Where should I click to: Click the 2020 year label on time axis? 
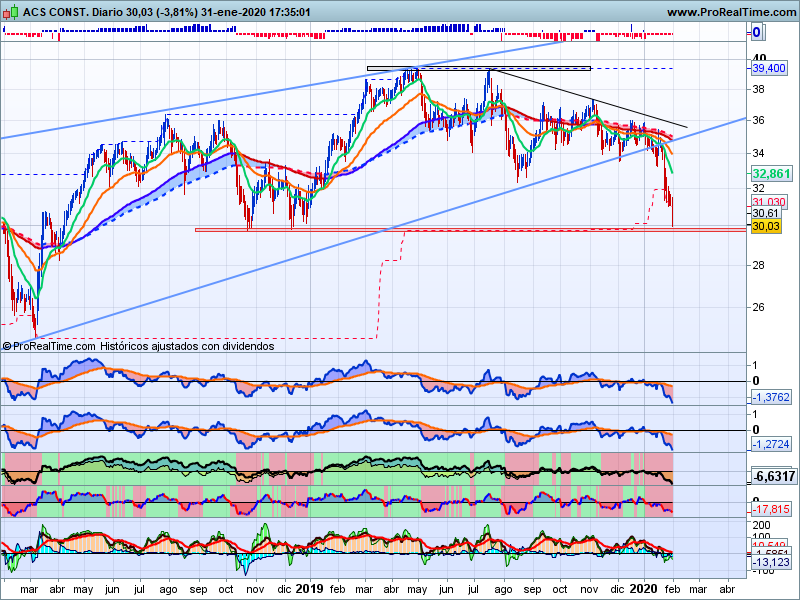(x=643, y=589)
